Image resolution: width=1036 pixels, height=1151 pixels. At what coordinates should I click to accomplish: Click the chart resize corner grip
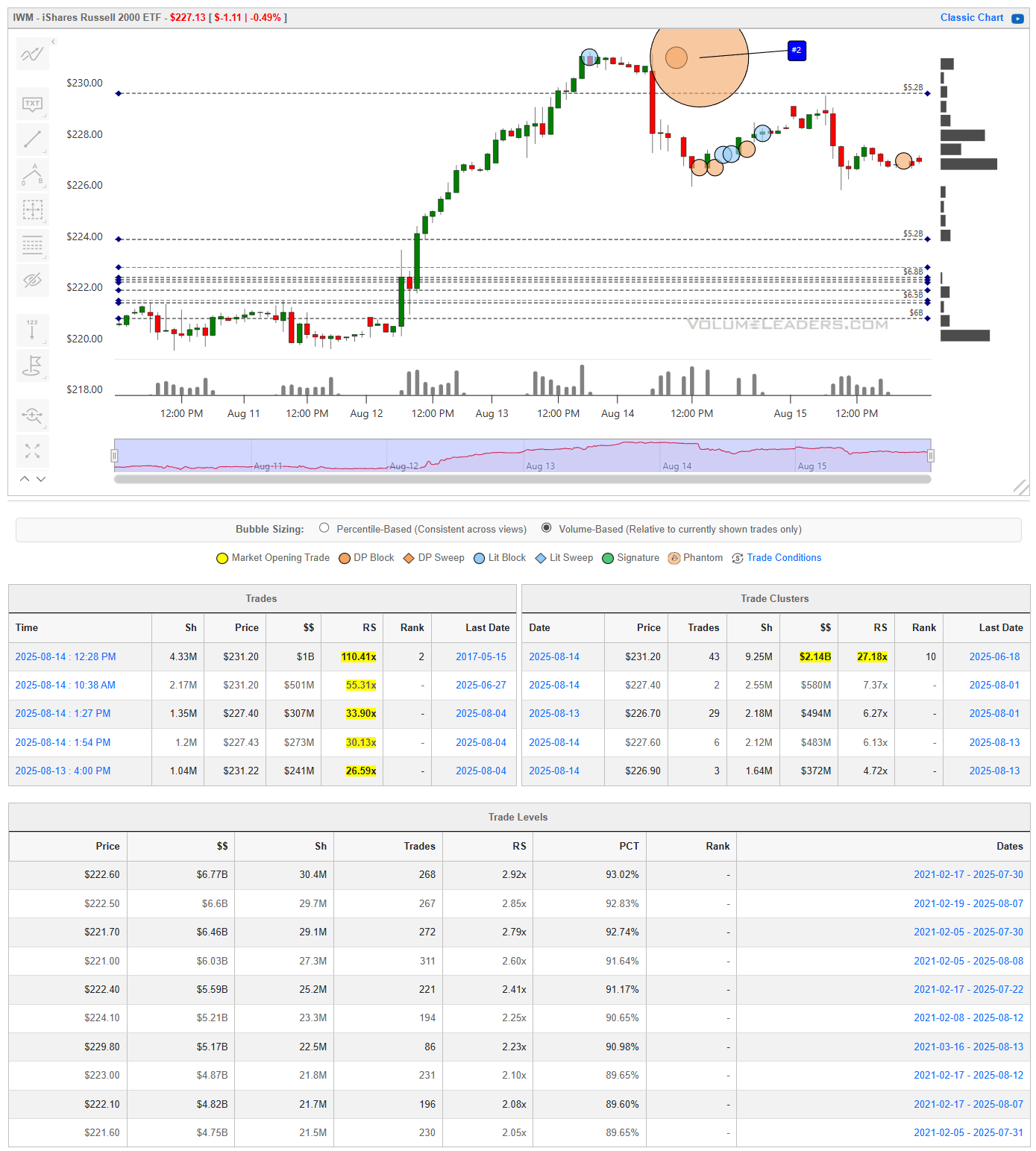click(1021, 487)
